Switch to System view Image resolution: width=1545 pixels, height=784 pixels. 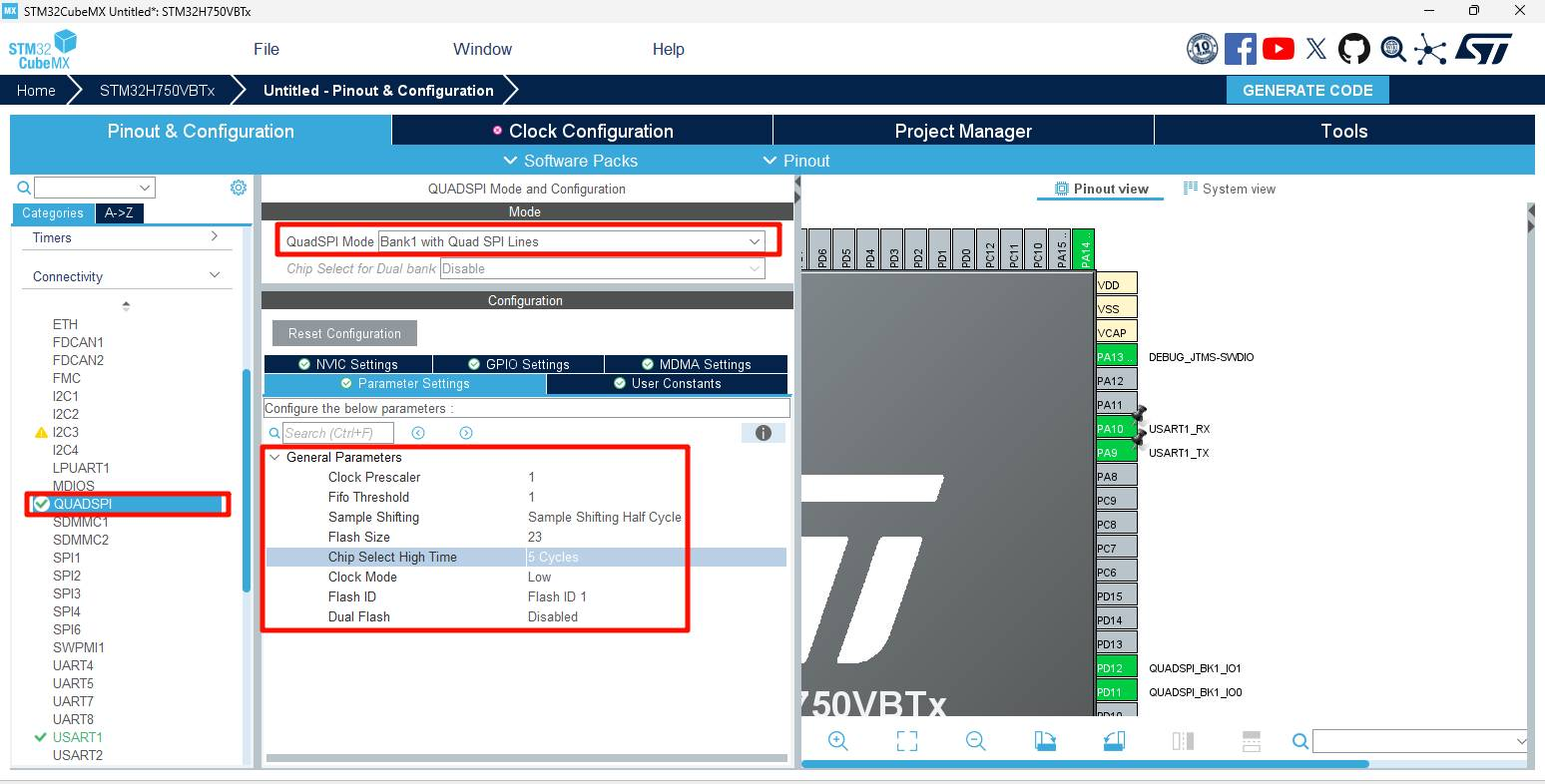tap(1229, 189)
